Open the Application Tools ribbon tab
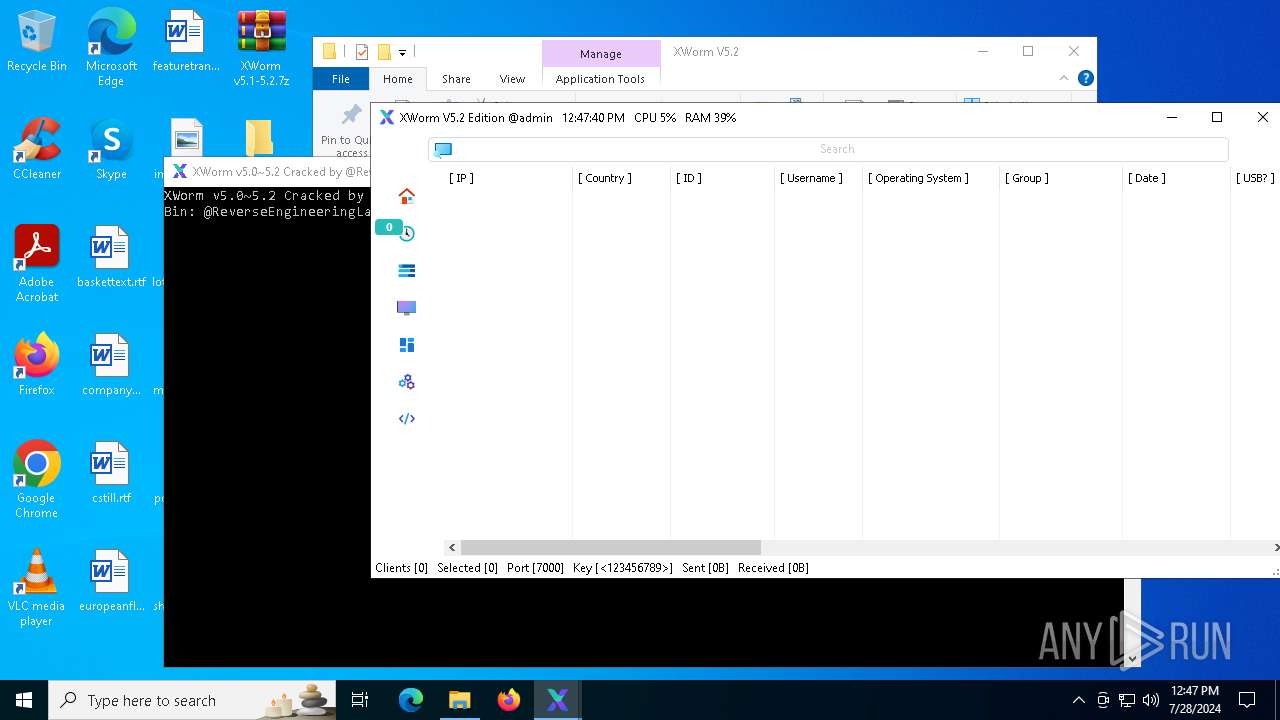 coord(600,79)
